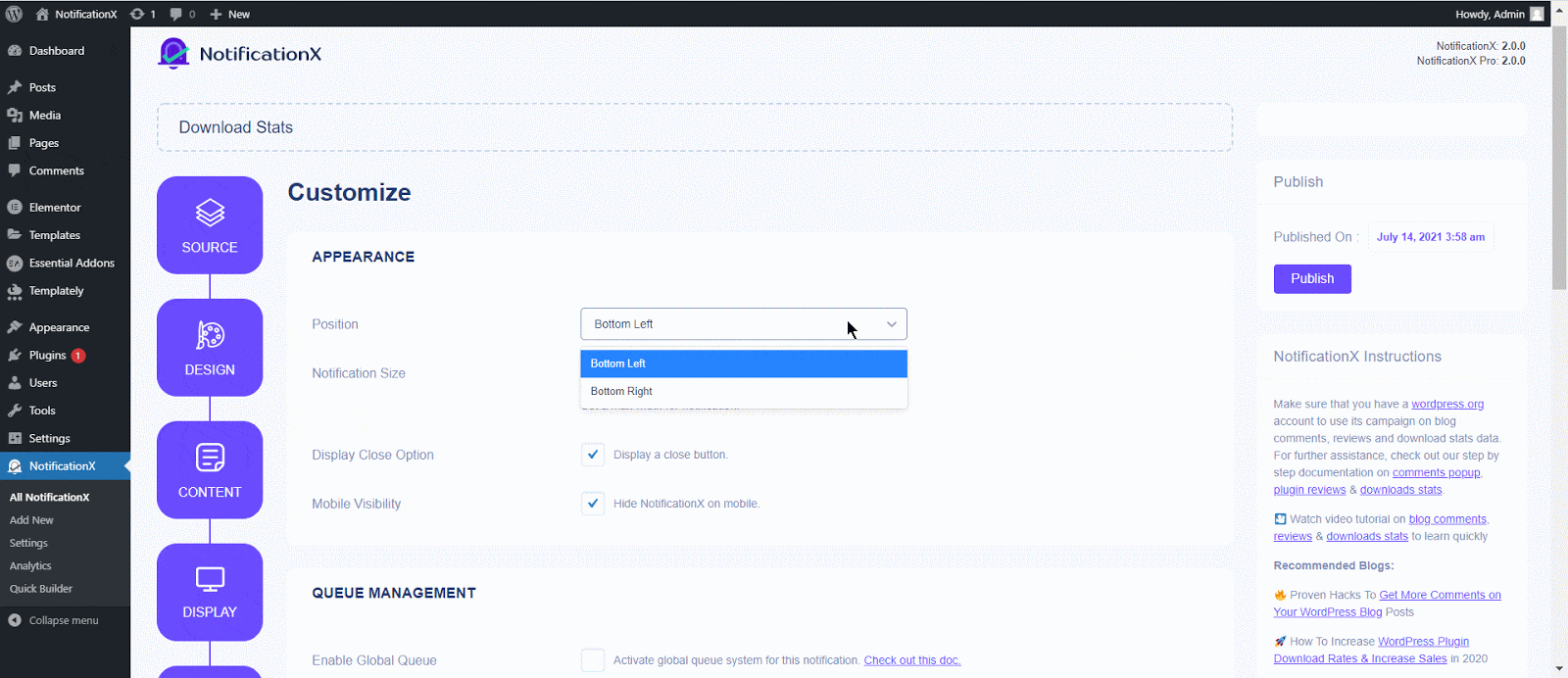Image resolution: width=1568 pixels, height=678 pixels.
Task: Click the Templately icon in sidebar
Action: pyautogui.click(x=15, y=291)
